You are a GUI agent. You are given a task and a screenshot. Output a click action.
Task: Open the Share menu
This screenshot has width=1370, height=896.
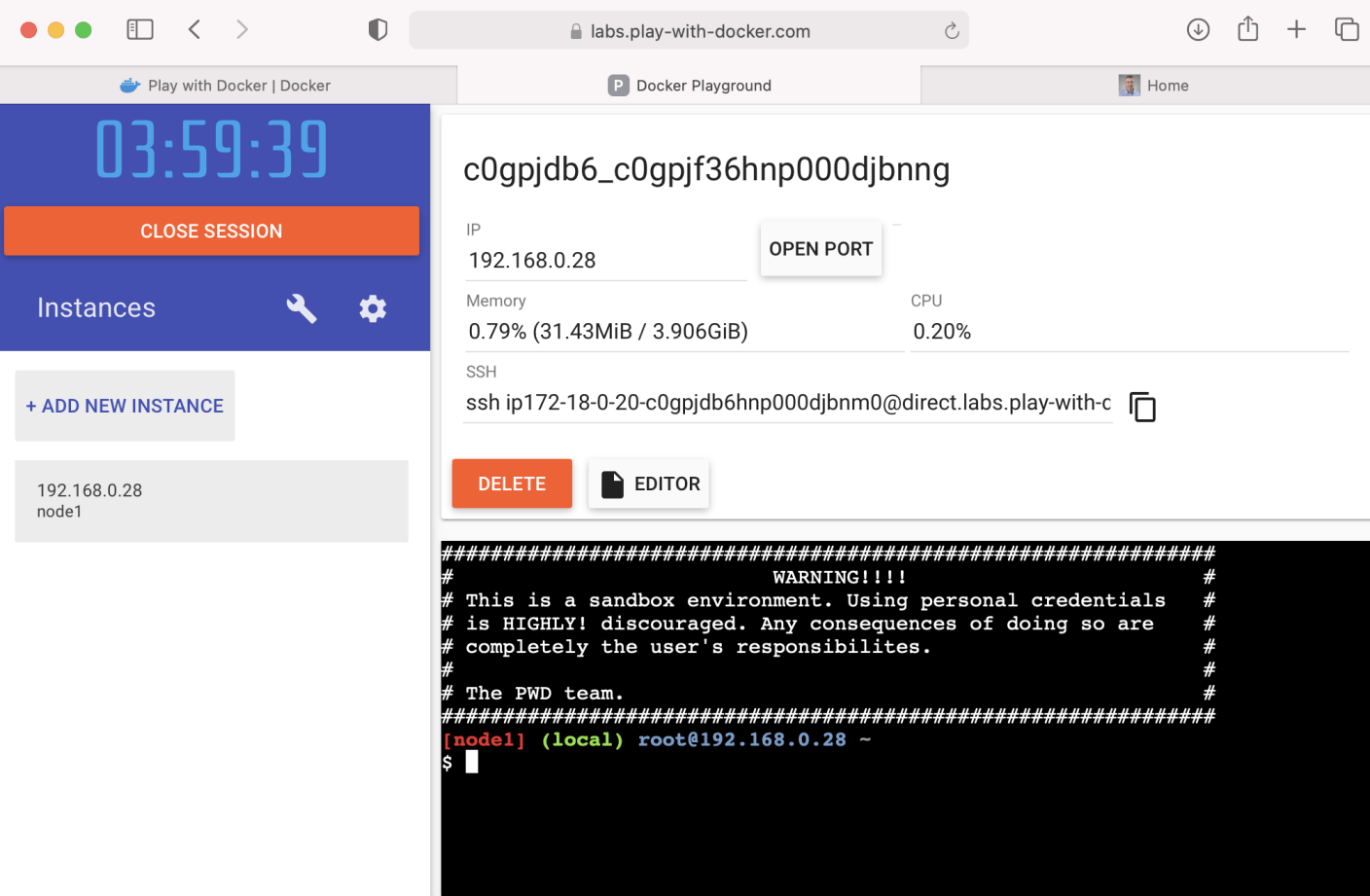[1247, 29]
